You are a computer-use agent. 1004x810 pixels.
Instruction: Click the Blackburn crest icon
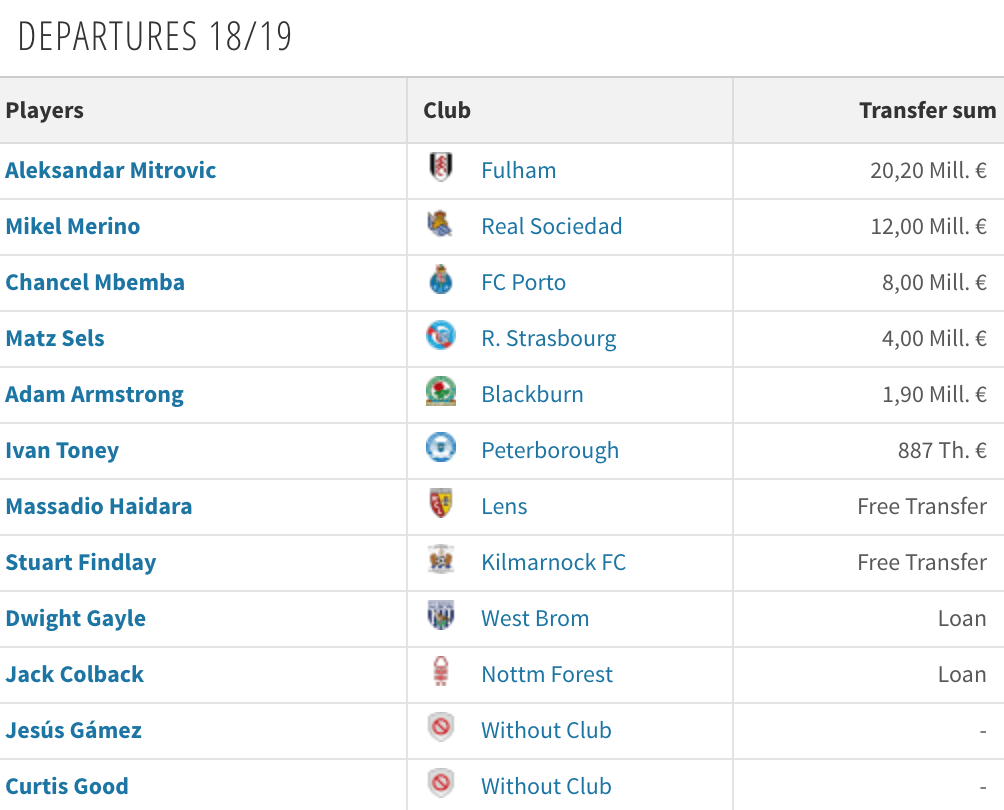440,392
